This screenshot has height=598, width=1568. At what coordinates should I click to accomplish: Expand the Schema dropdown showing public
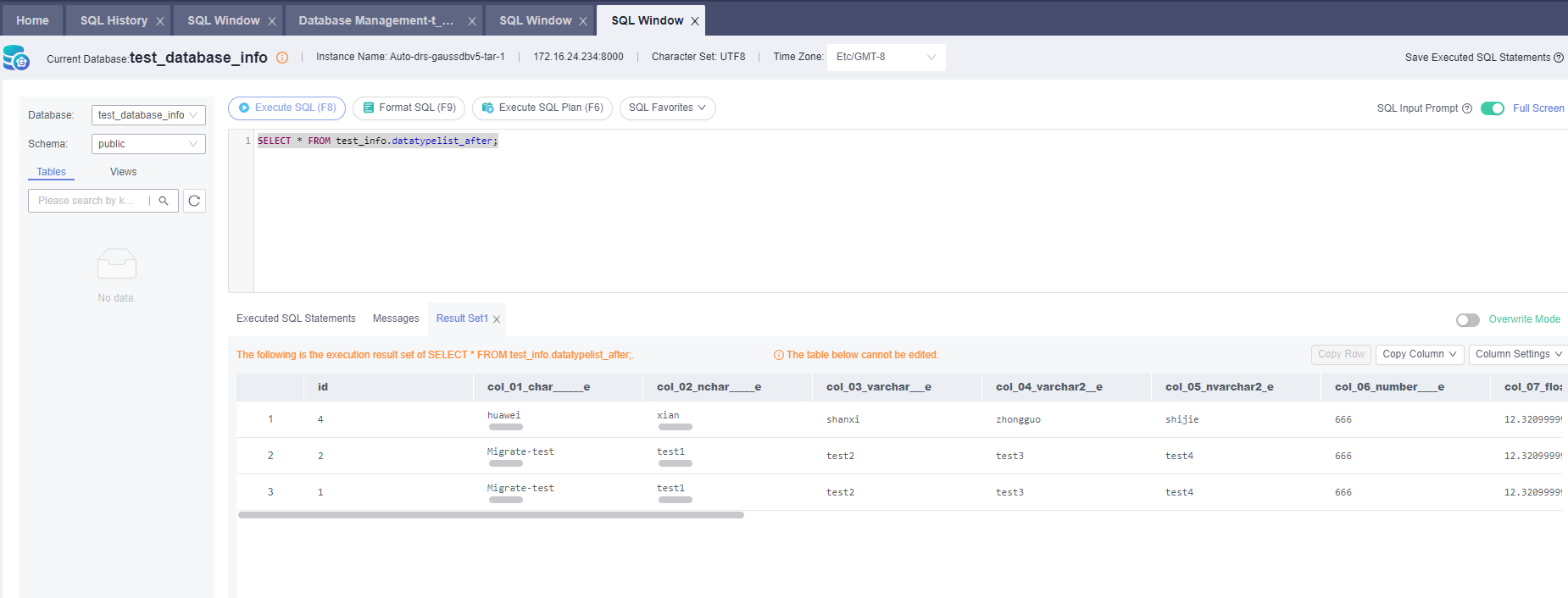[148, 144]
